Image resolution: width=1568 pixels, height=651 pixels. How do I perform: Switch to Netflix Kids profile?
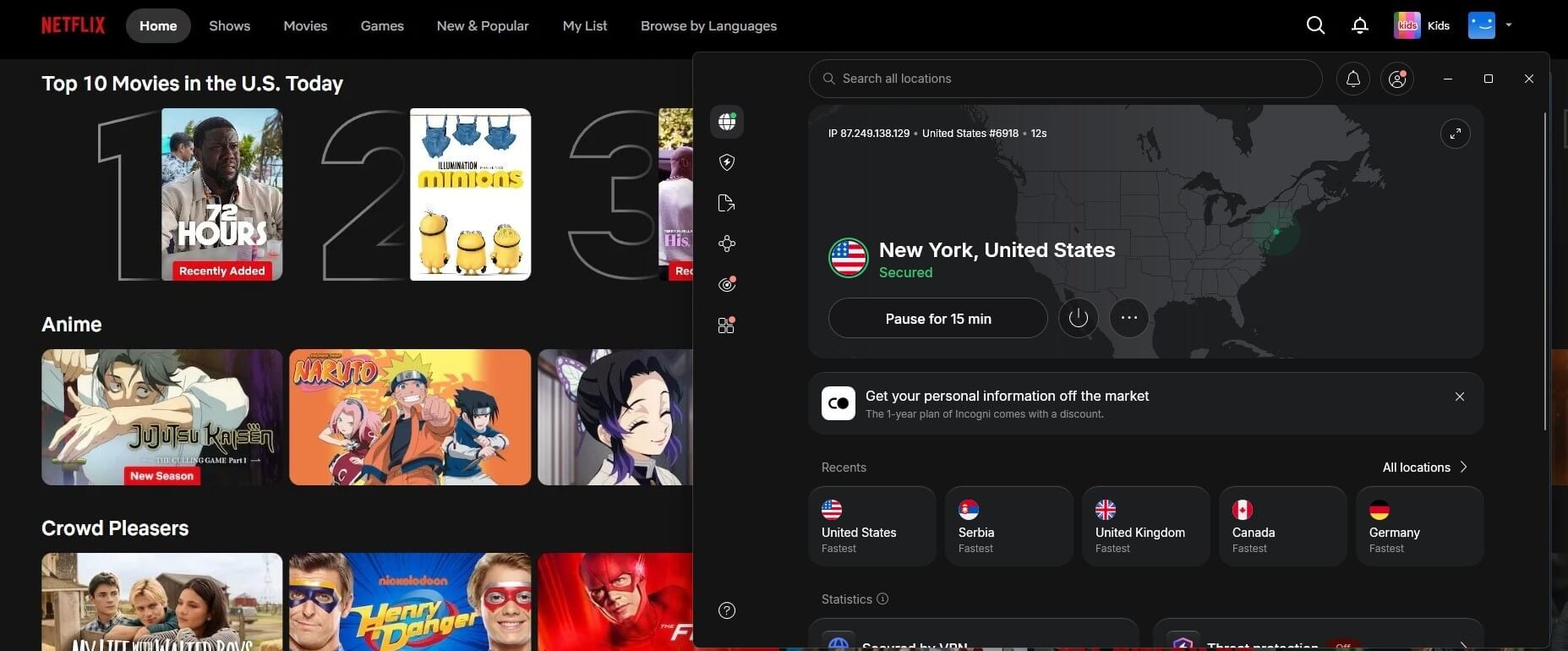click(1422, 25)
